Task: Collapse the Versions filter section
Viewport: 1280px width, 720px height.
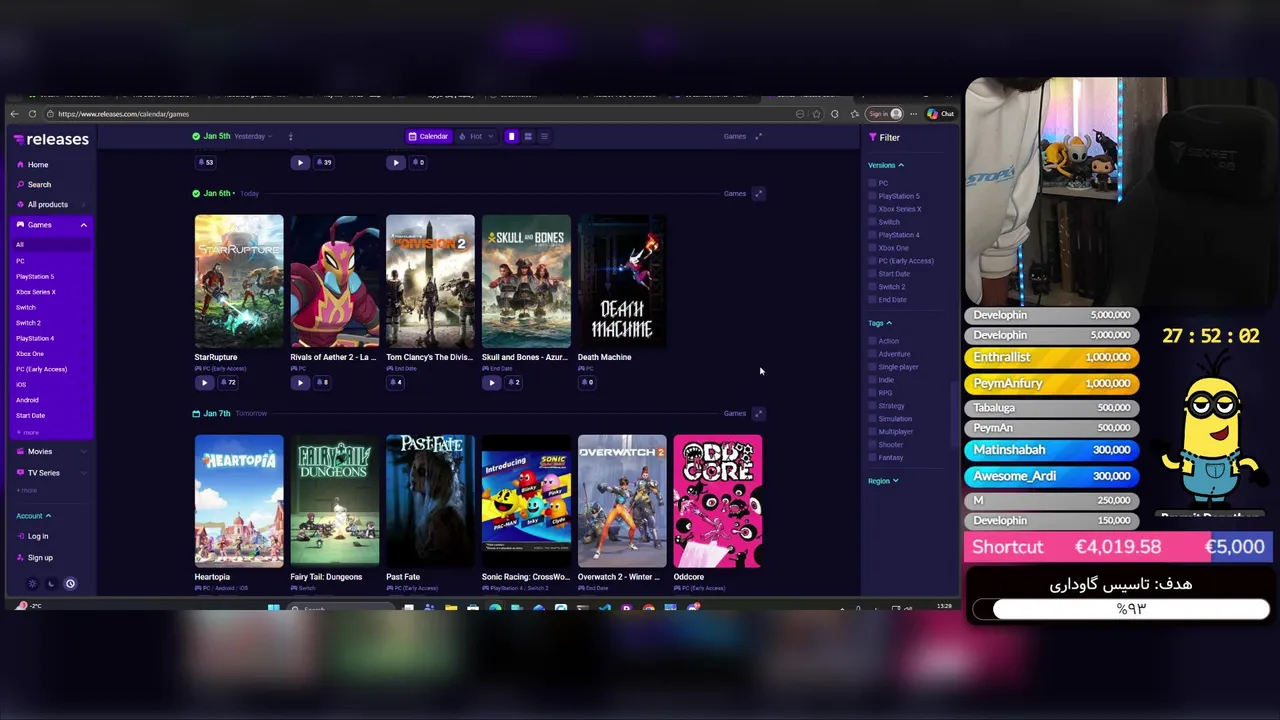Action: (886, 165)
